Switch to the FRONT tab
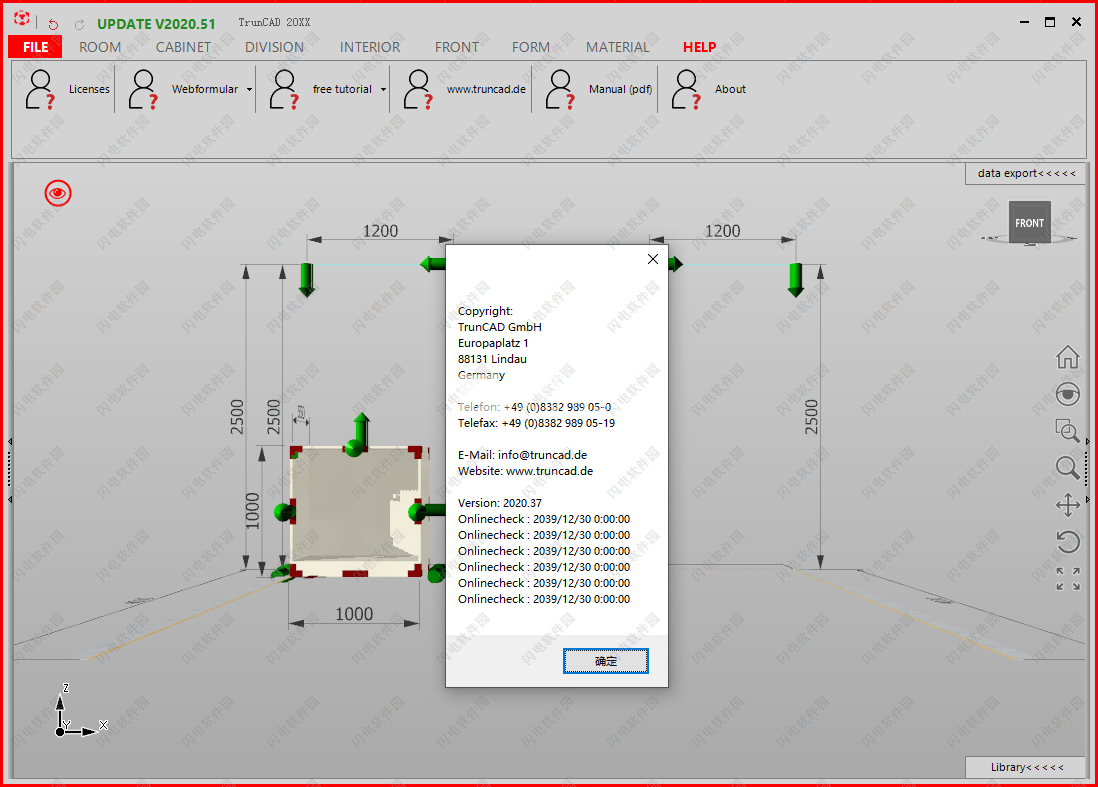This screenshot has width=1098, height=787. pyautogui.click(x=457, y=47)
